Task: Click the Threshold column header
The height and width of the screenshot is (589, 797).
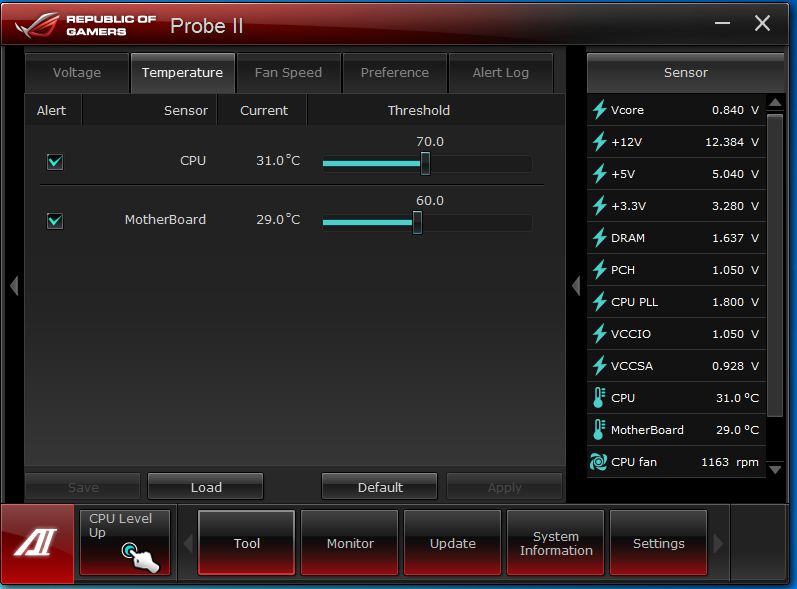Action: click(x=418, y=110)
